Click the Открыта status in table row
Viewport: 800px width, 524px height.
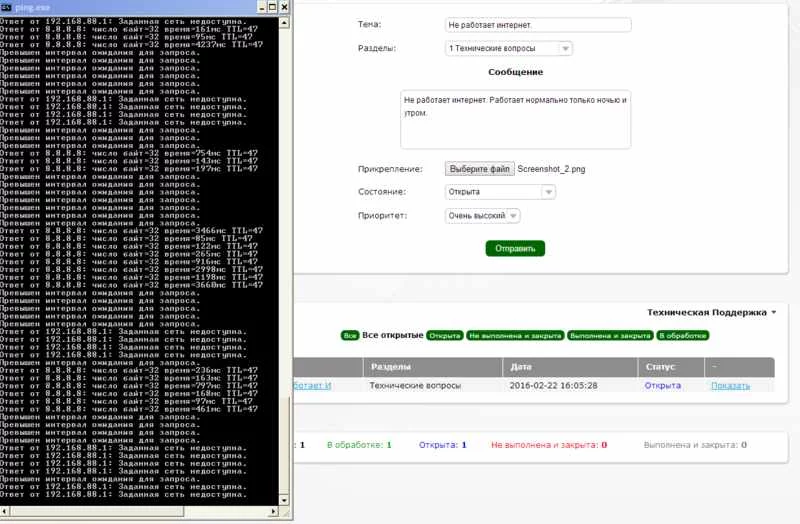663,386
